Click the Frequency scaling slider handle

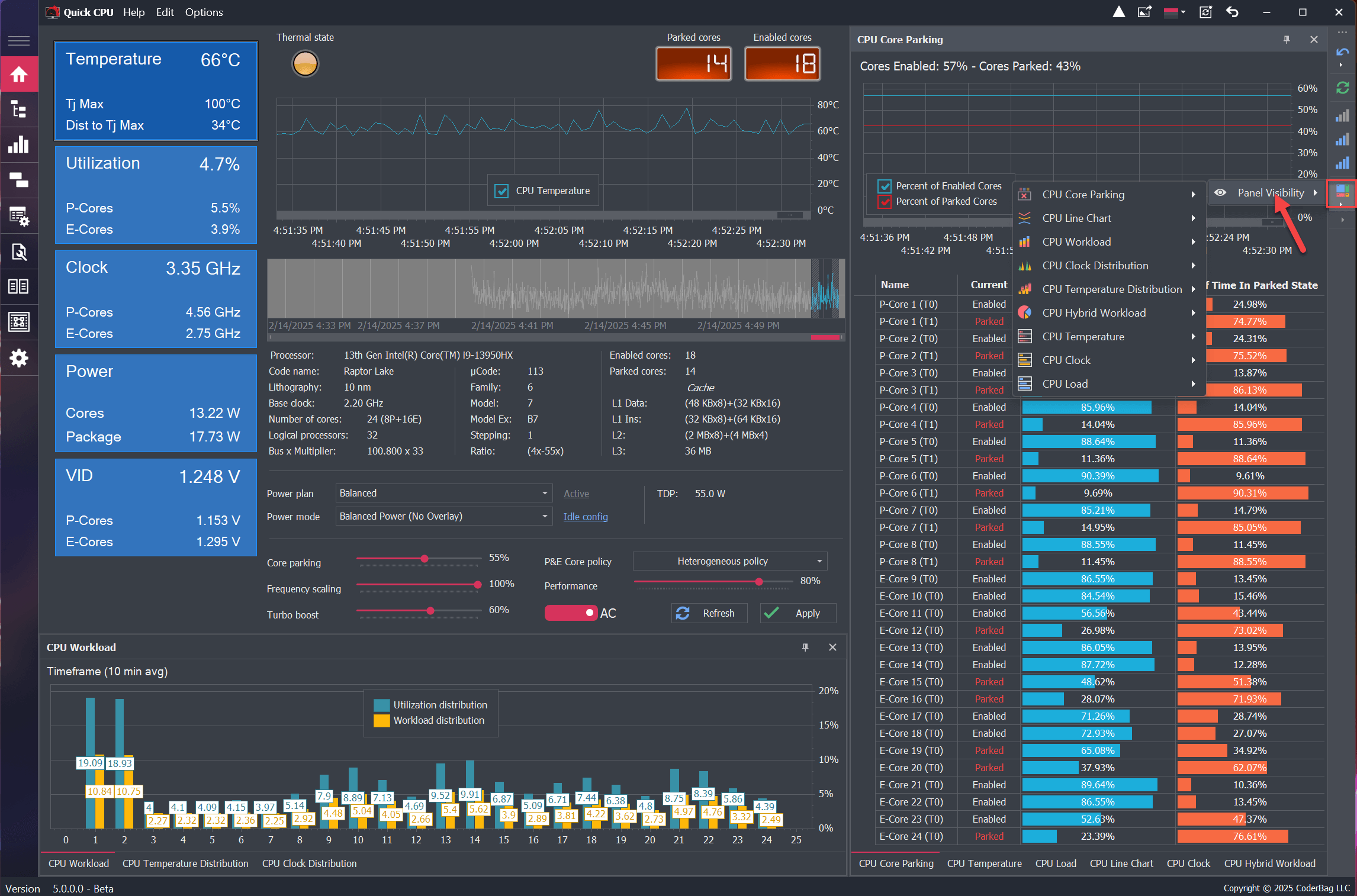pos(477,585)
